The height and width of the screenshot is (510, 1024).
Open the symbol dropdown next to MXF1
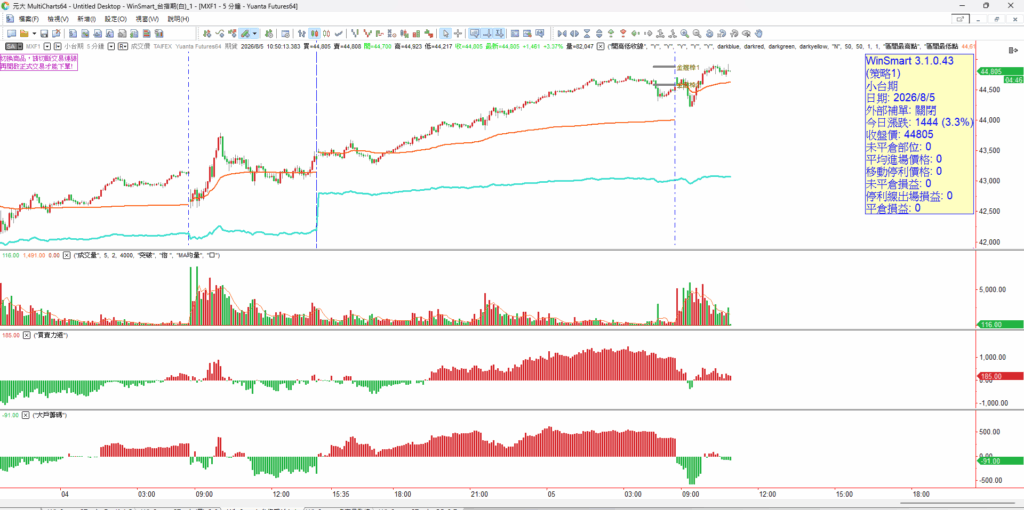click(47, 46)
